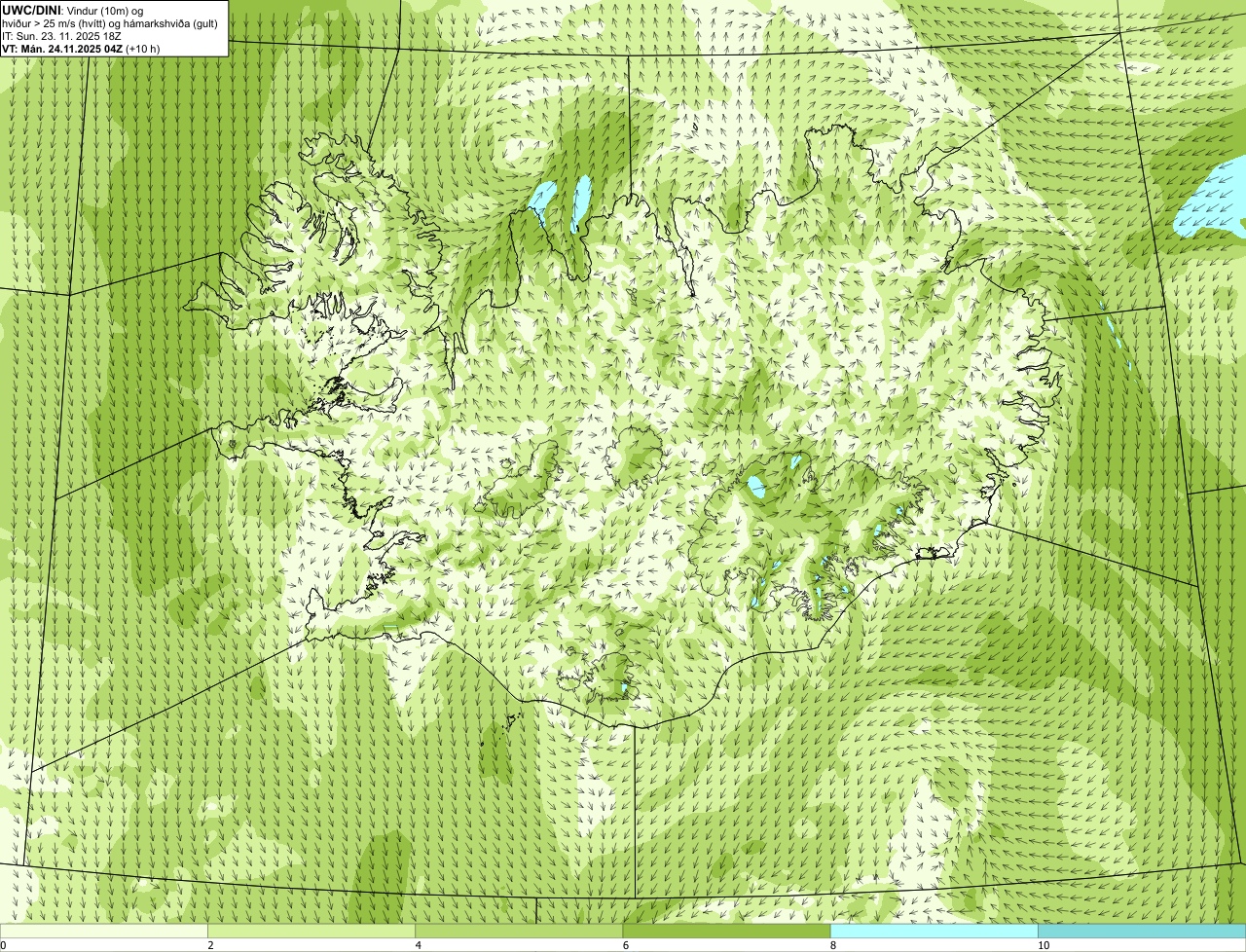This screenshot has width=1246, height=952.
Task: Click the scale label '2' under colour bar
Action: point(210,945)
